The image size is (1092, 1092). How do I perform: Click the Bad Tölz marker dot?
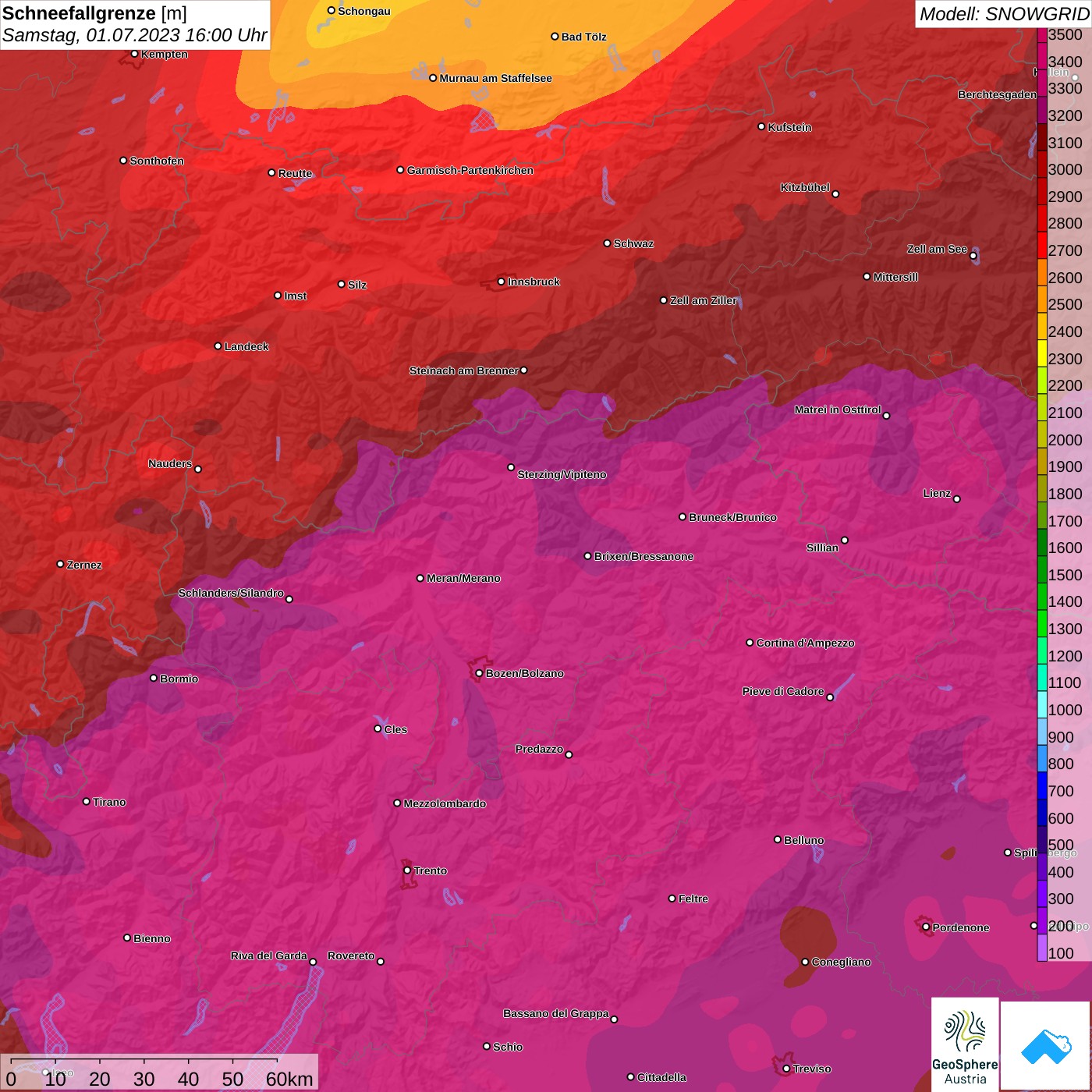pos(555,37)
